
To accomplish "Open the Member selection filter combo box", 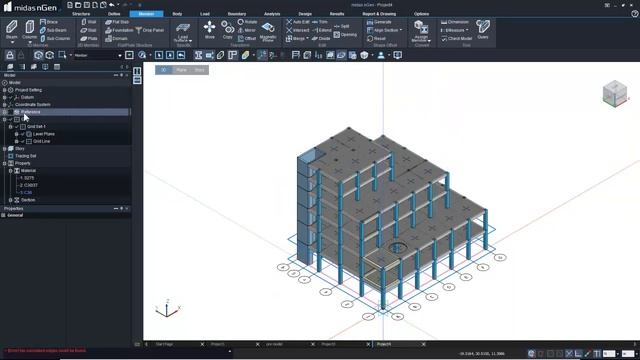I will [x=98, y=55].
